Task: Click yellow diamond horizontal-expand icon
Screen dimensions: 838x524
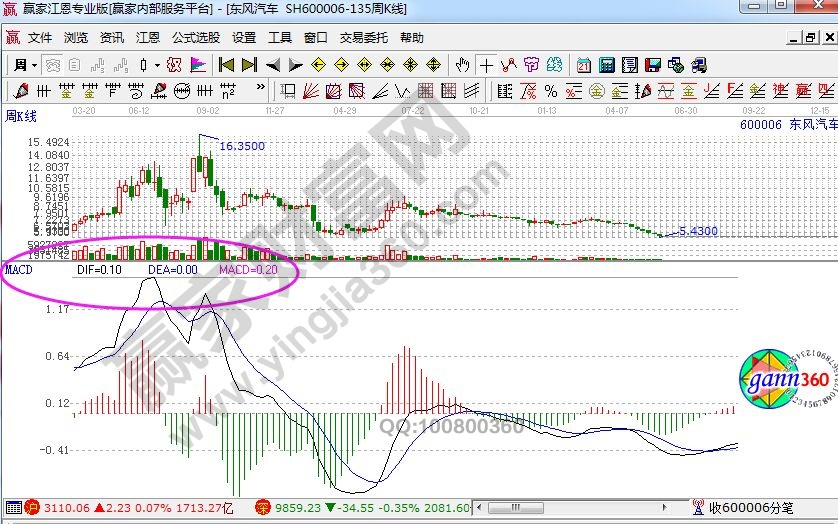Action: 364,65
